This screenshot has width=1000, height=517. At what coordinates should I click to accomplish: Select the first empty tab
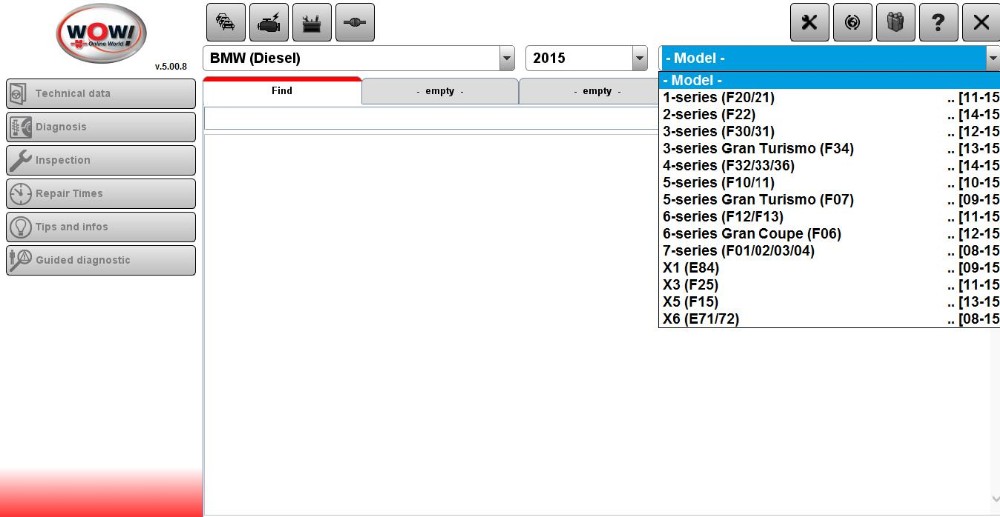(x=440, y=91)
